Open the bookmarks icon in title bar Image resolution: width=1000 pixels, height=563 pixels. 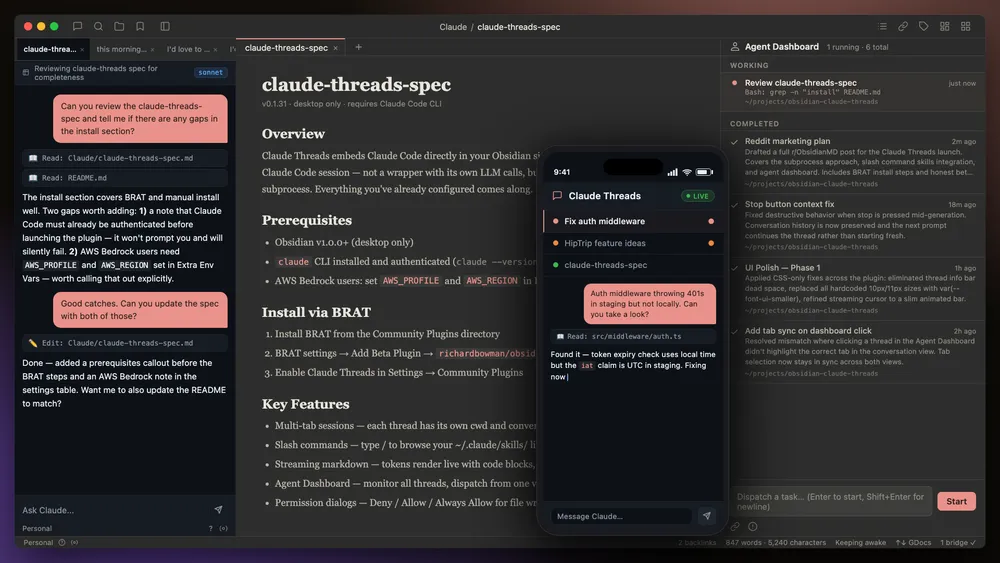point(140,26)
